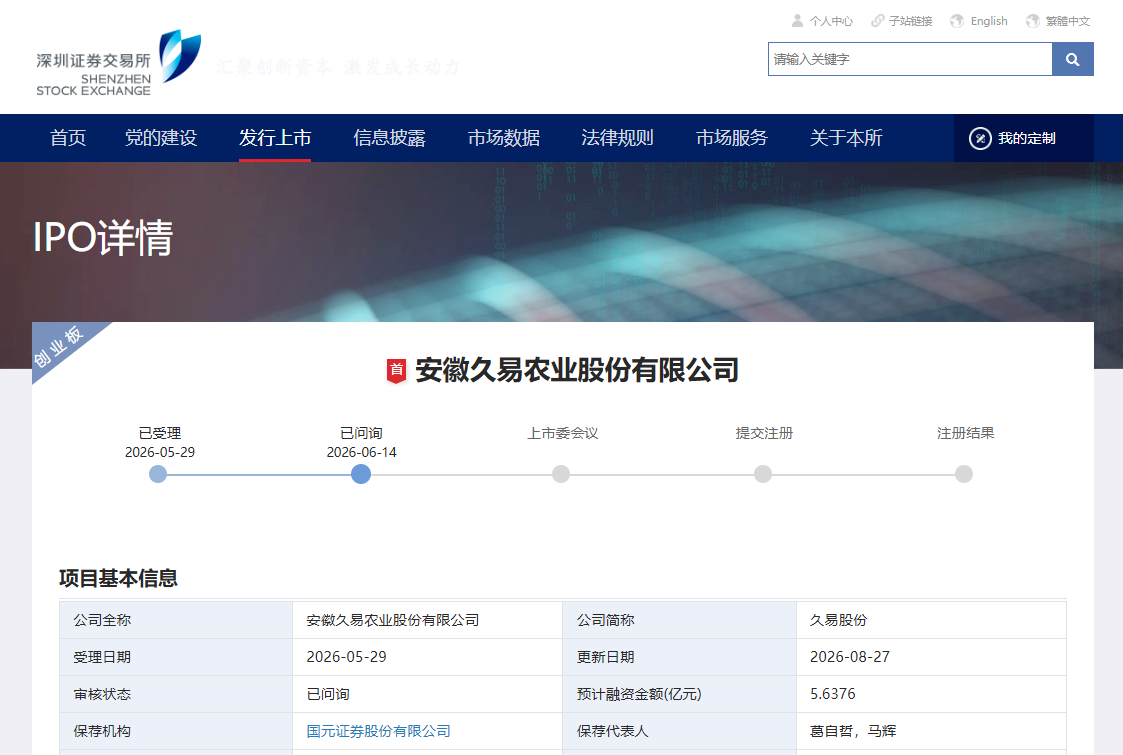Click the globe icon beside English
This screenshot has width=1123, height=755.
pyautogui.click(x=957, y=21)
